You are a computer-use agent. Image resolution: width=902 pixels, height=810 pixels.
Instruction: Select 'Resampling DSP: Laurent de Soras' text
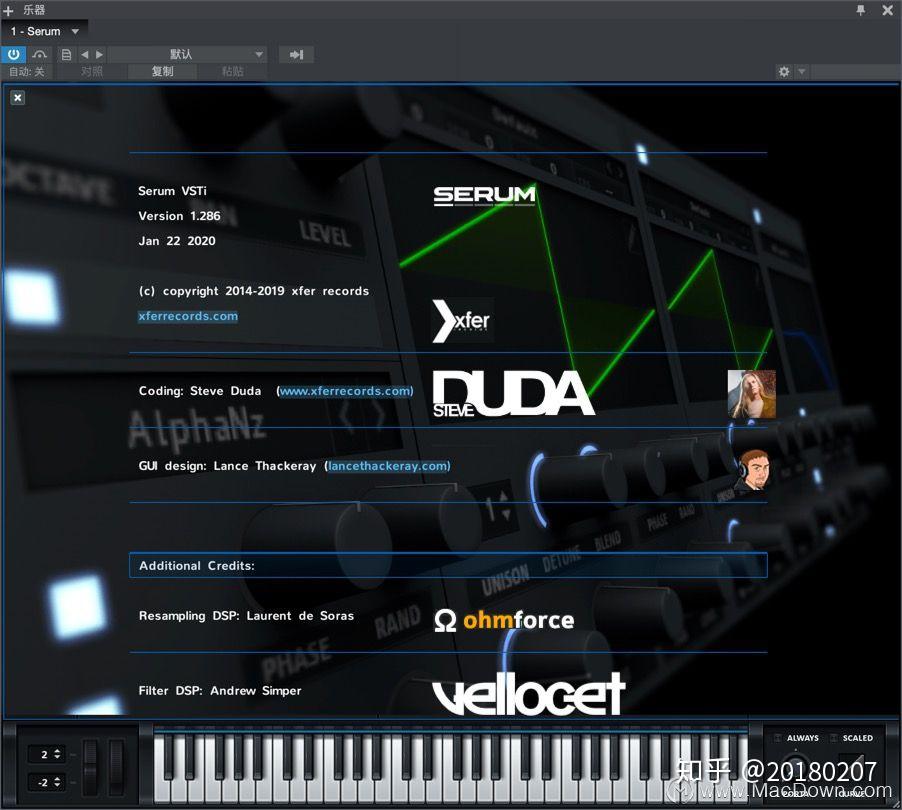[x=246, y=616]
